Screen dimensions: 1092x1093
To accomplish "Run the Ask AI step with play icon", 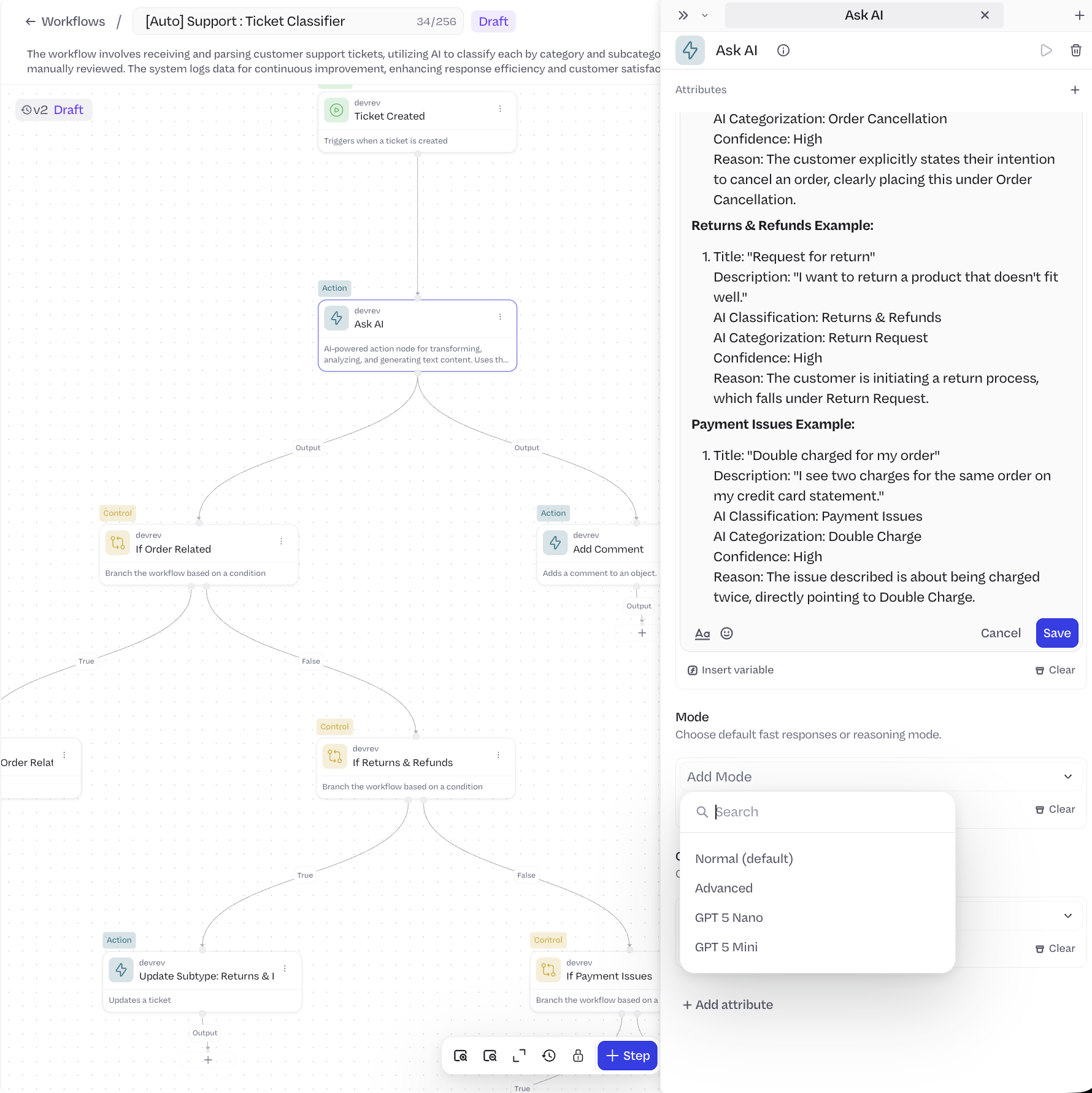I will tap(1046, 50).
